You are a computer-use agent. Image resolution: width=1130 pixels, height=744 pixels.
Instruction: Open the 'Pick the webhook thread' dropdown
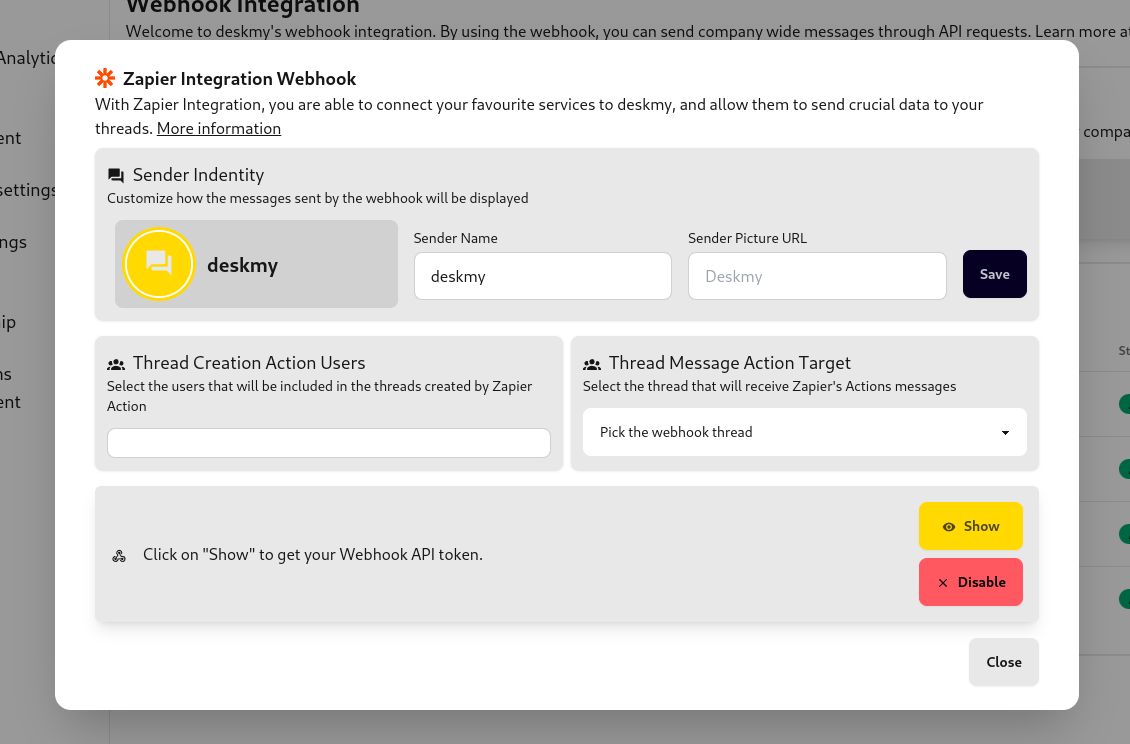(804, 432)
